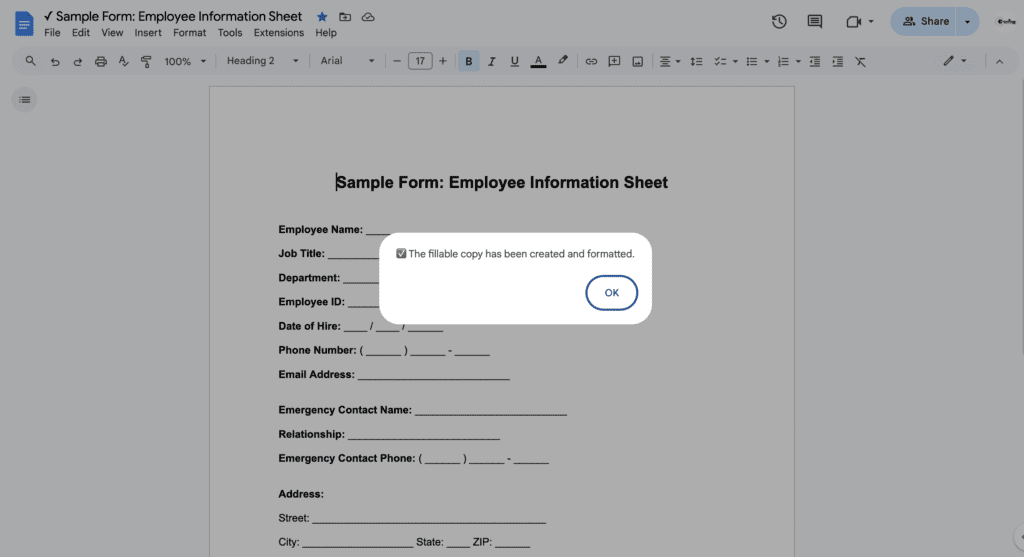This screenshot has width=1024, height=557.
Task: Select the paint format roller icon
Action: coord(146,61)
